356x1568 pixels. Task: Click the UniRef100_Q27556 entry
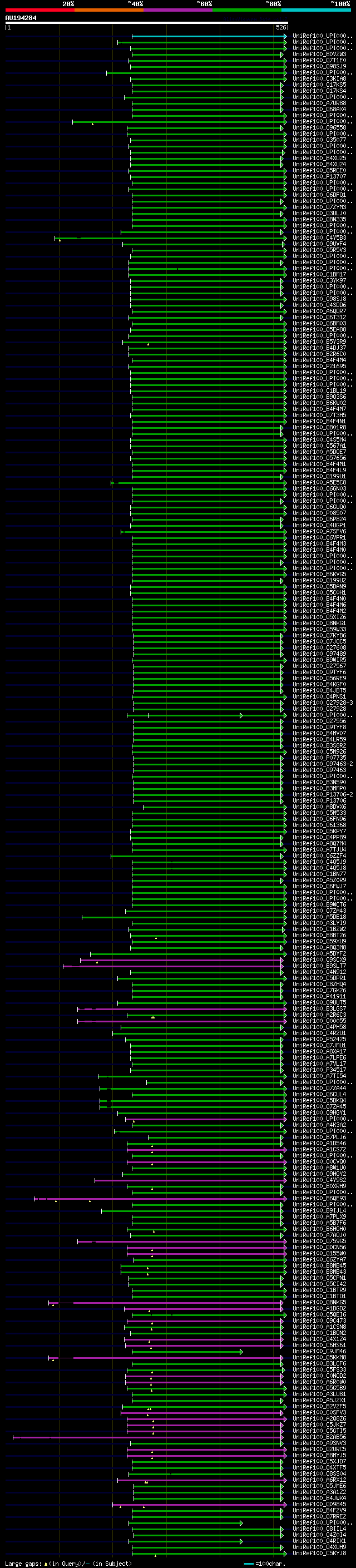pos(319,721)
